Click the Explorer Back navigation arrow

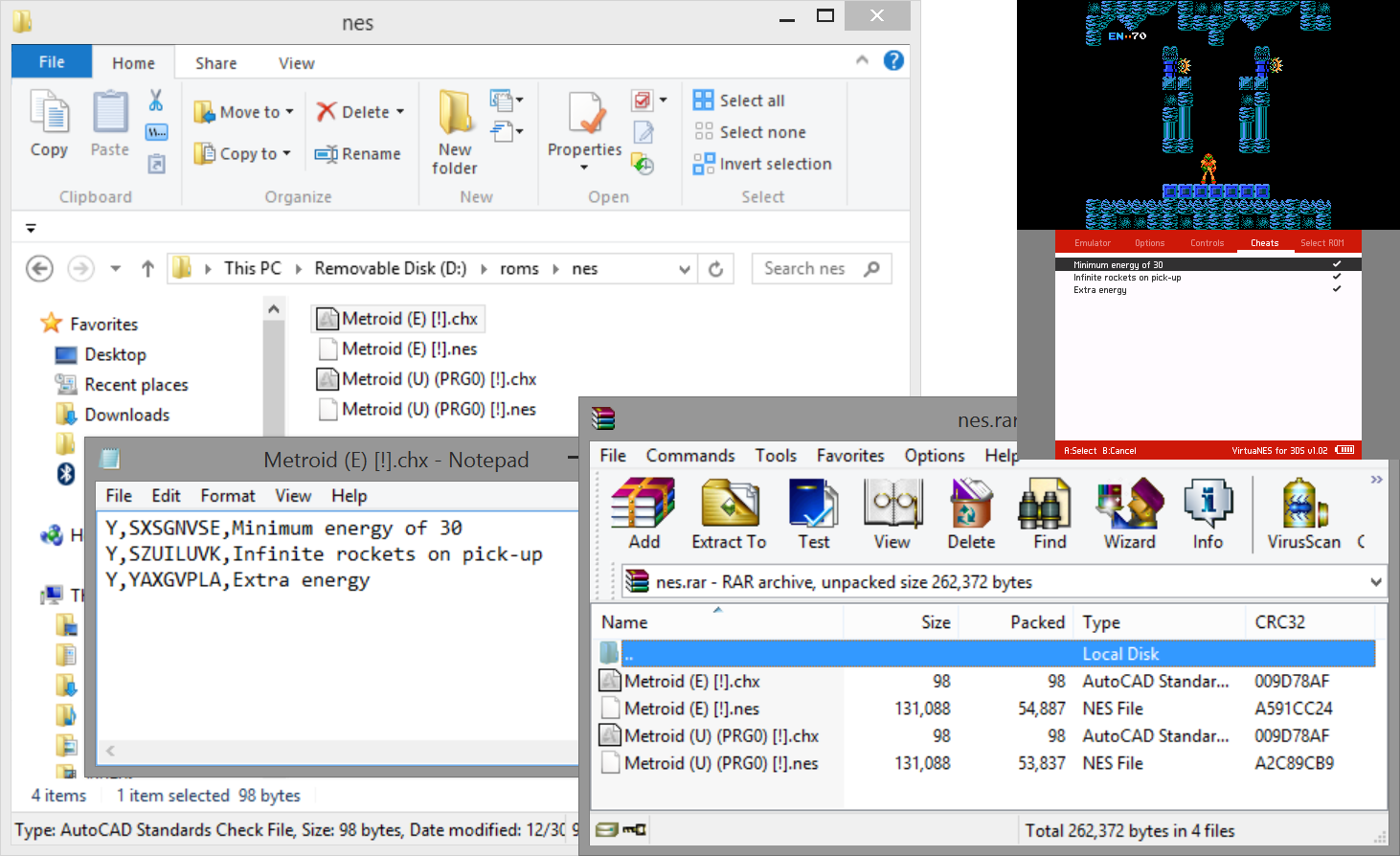(x=39, y=269)
